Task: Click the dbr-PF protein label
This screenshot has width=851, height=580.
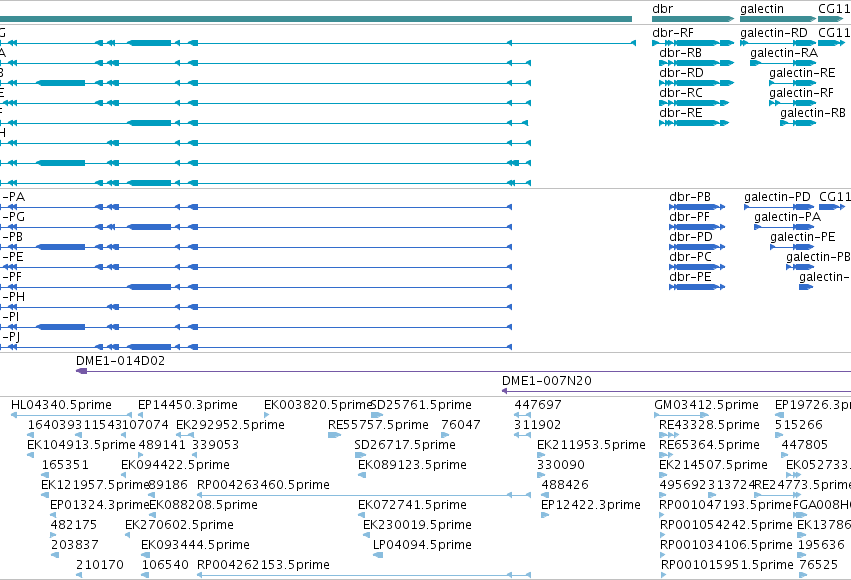Action: 689,217
